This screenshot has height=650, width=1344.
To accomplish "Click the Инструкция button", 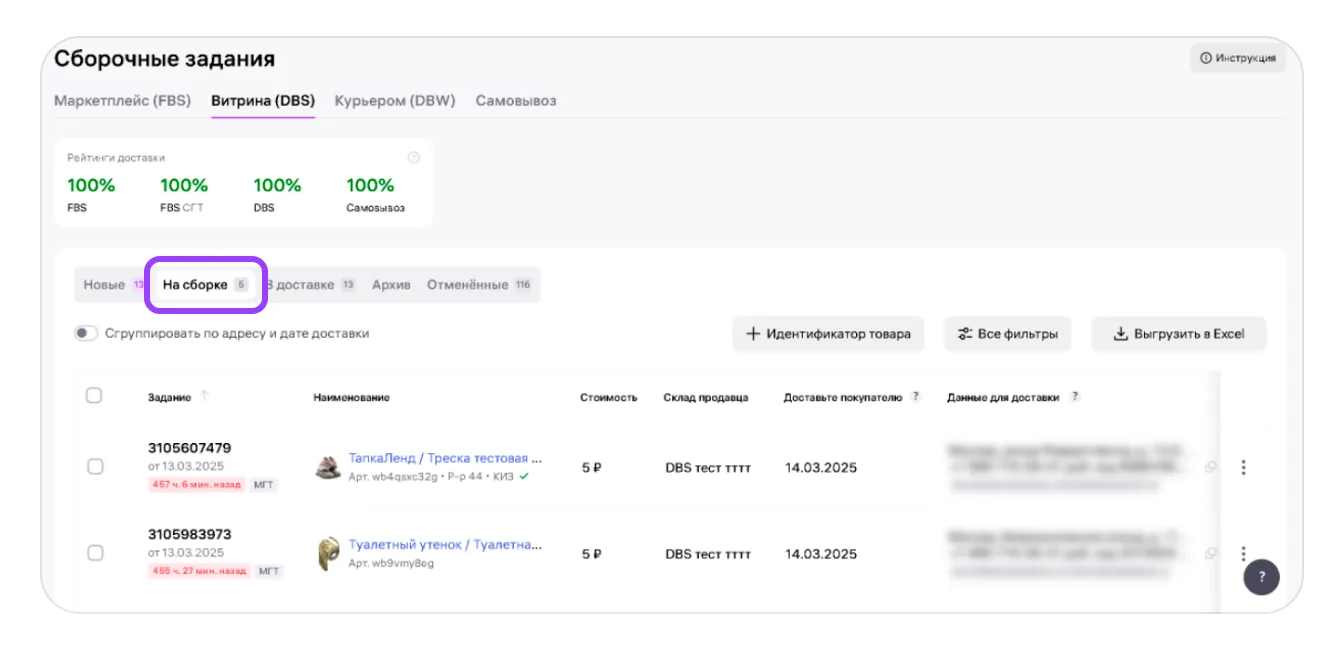I will pos(1237,58).
